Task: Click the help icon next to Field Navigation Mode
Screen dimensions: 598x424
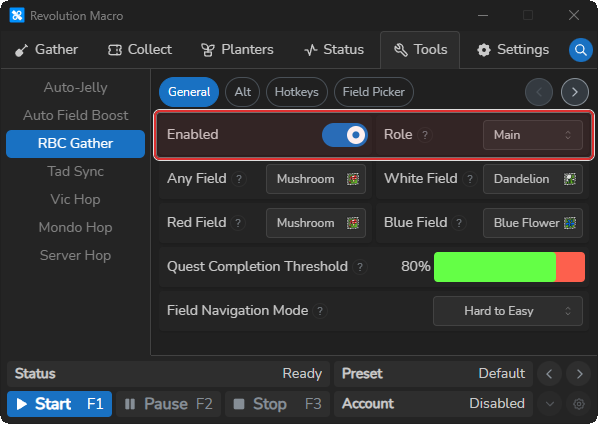Action: 320,311
